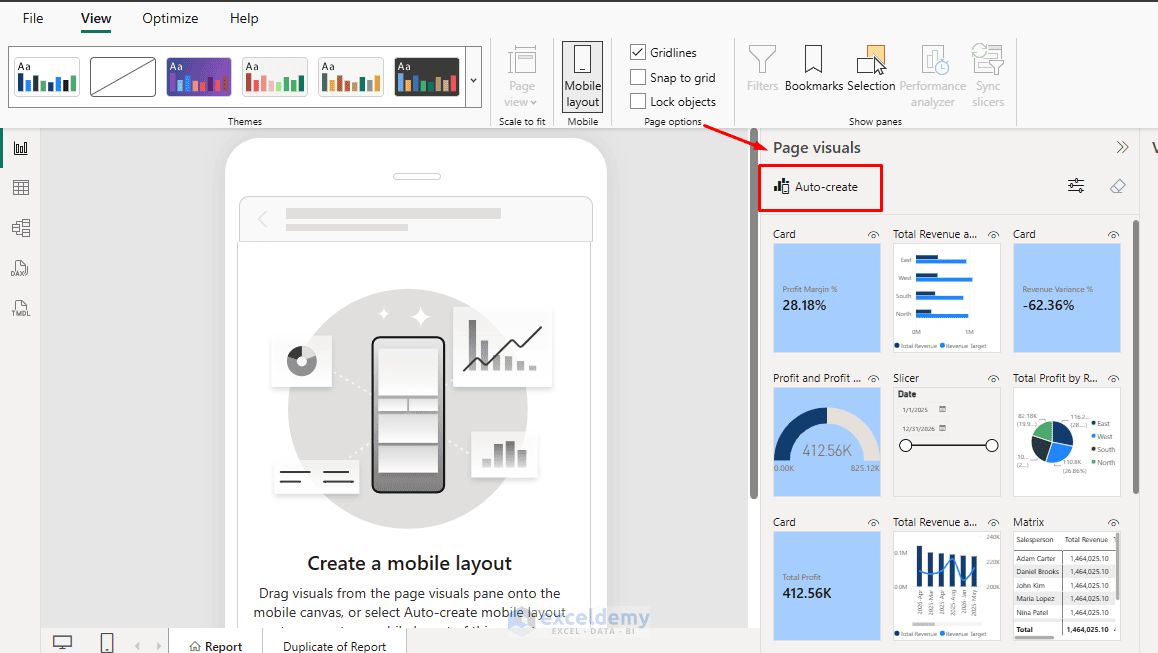
Task: Toggle the Gridlines checkbox
Action: [x=638, y=52]
